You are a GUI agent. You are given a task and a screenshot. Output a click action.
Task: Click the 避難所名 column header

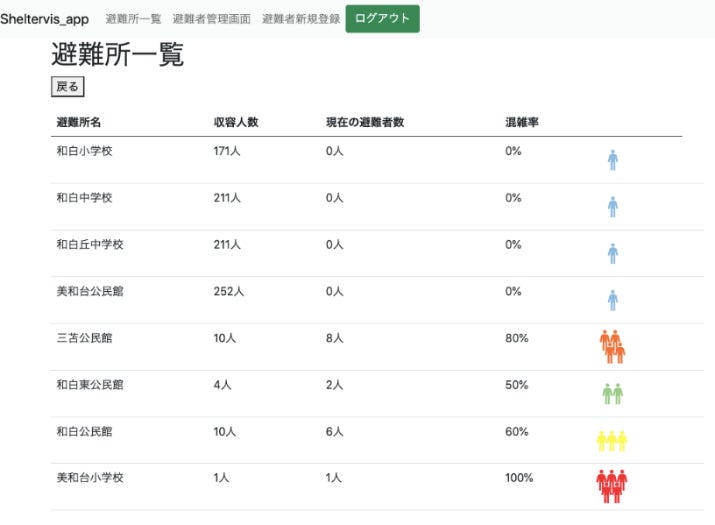pyautogui.click(x=79, y=122)
